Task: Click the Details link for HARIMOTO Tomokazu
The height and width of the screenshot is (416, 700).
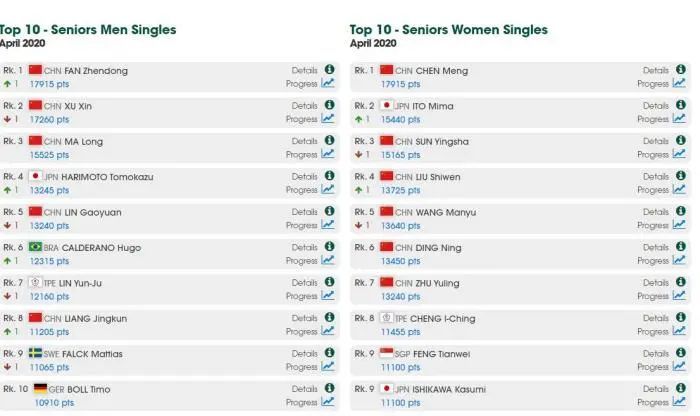Action: pyautogui.click(x=304, y=177)
